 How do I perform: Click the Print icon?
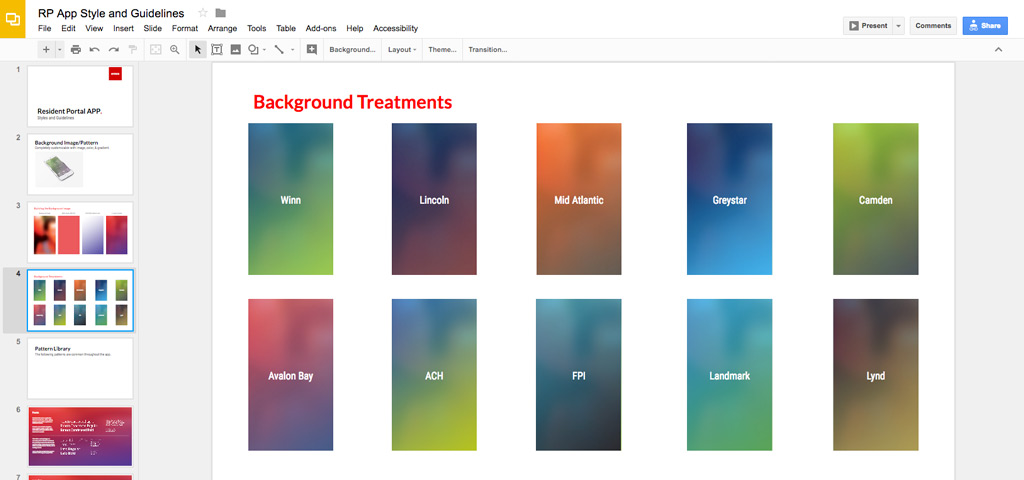(x=76, y=50)
